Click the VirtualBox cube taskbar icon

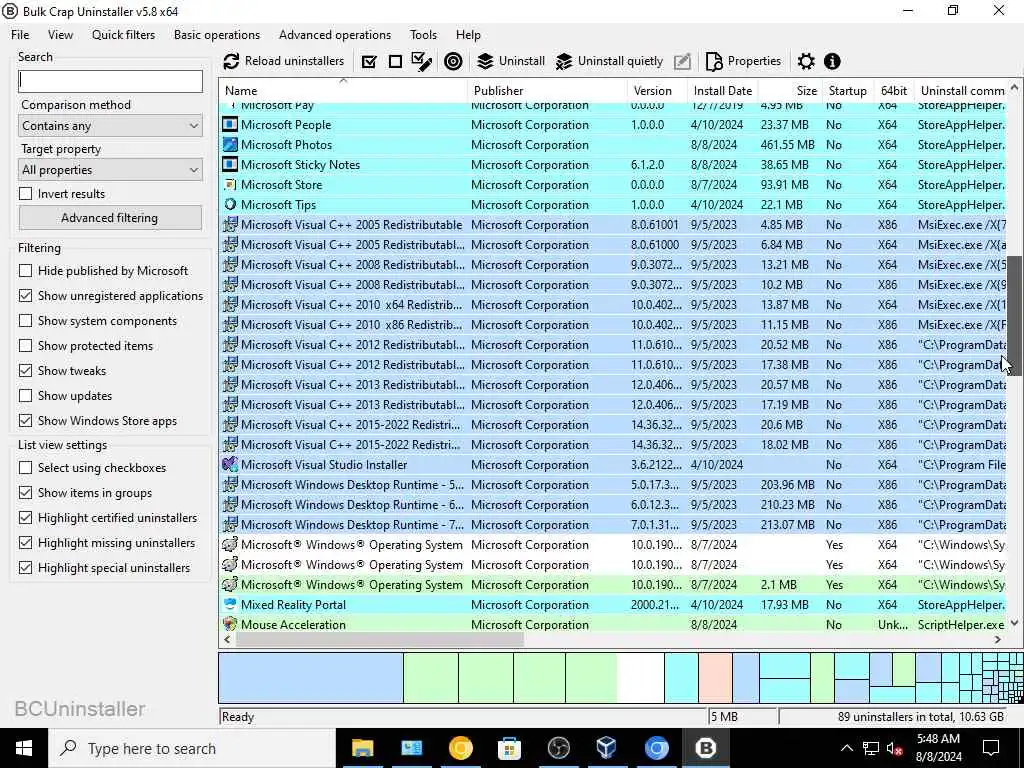(607, 748)
